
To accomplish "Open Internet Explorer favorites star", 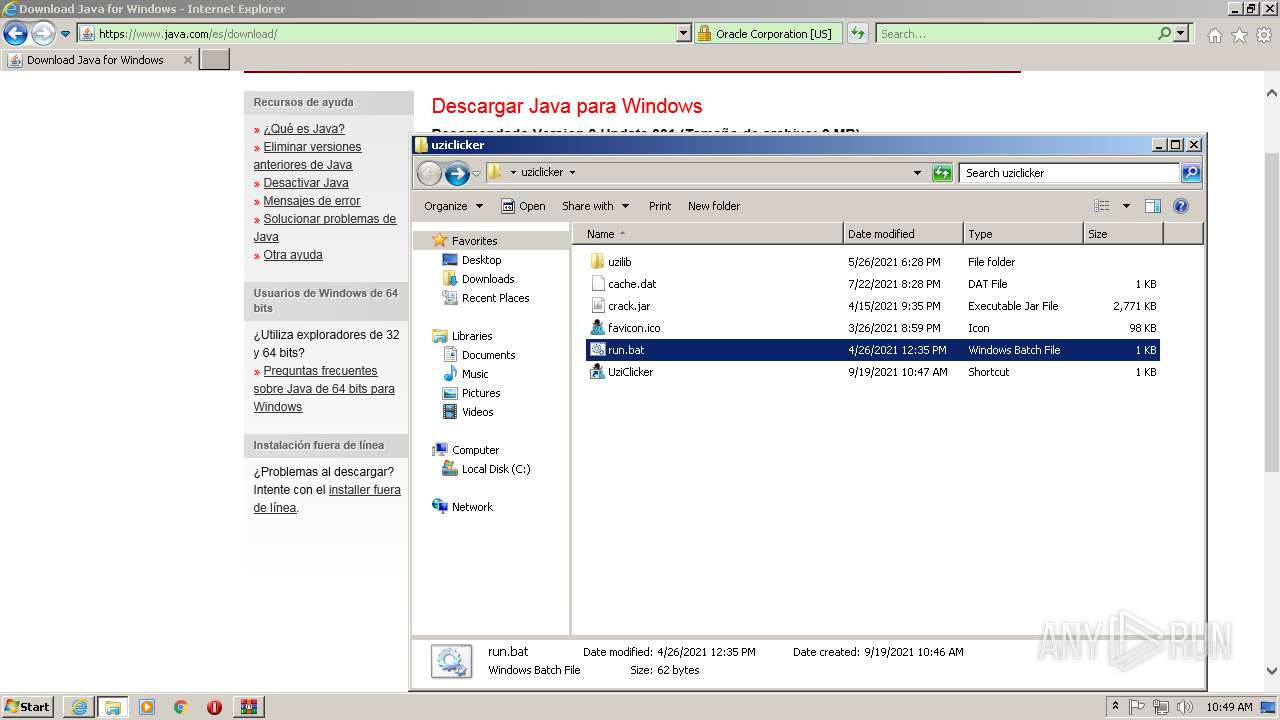I will pos(1239,35).
